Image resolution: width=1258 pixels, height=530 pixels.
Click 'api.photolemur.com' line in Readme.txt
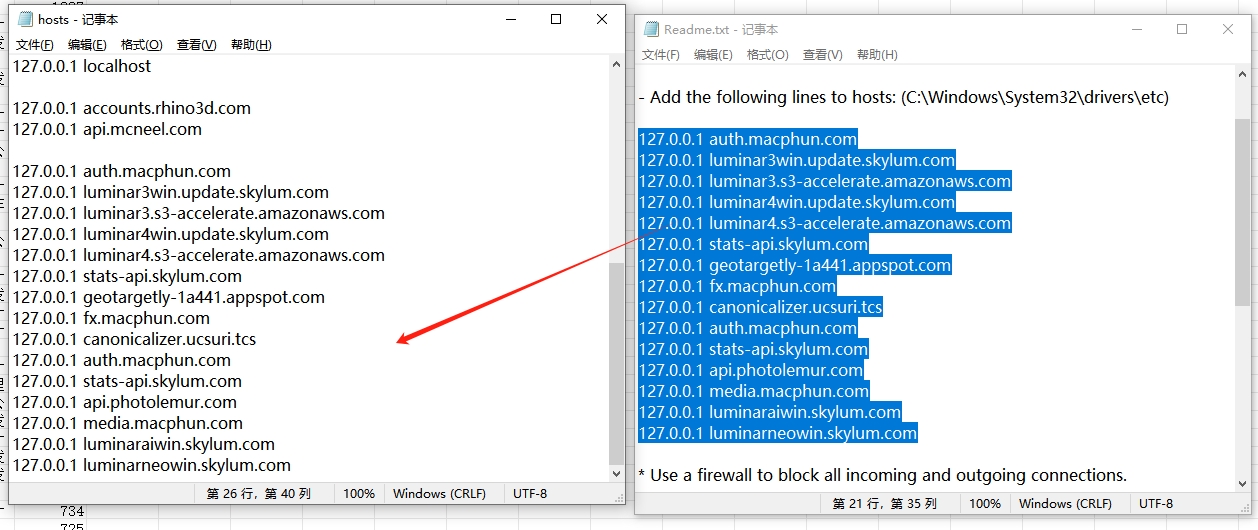751,370
